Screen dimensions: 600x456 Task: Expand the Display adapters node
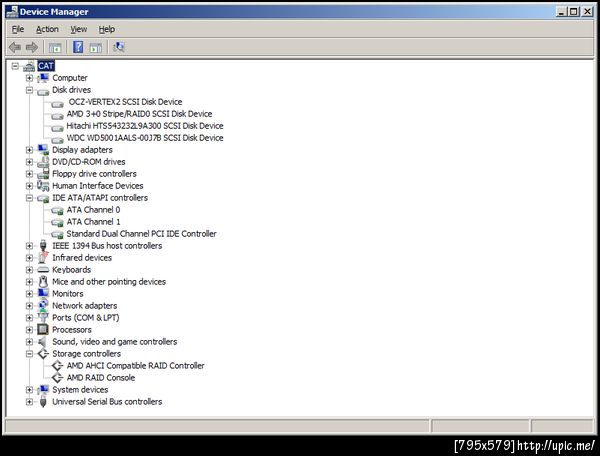[29, 150]
